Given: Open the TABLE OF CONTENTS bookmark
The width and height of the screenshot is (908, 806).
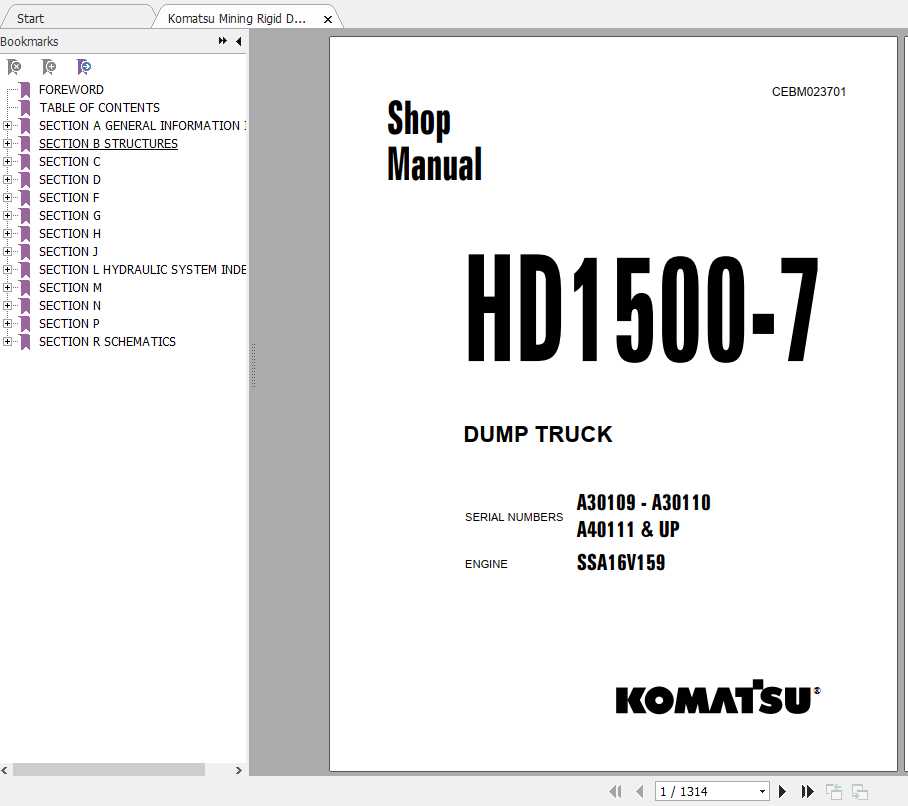Looking at the screenshot, I should pyautogui.click(x=99, y=108).
